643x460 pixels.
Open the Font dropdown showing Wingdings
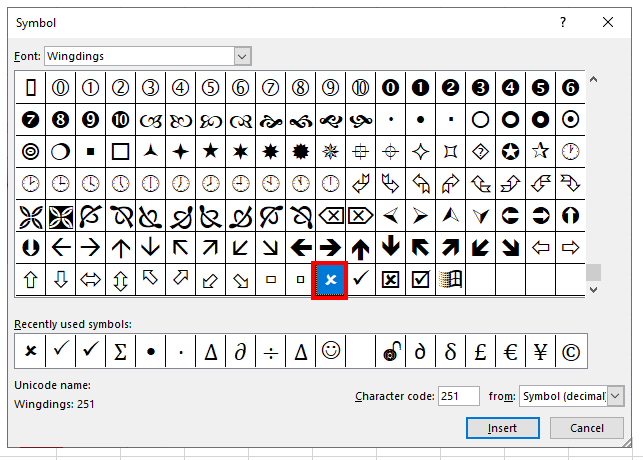point(242,56)
